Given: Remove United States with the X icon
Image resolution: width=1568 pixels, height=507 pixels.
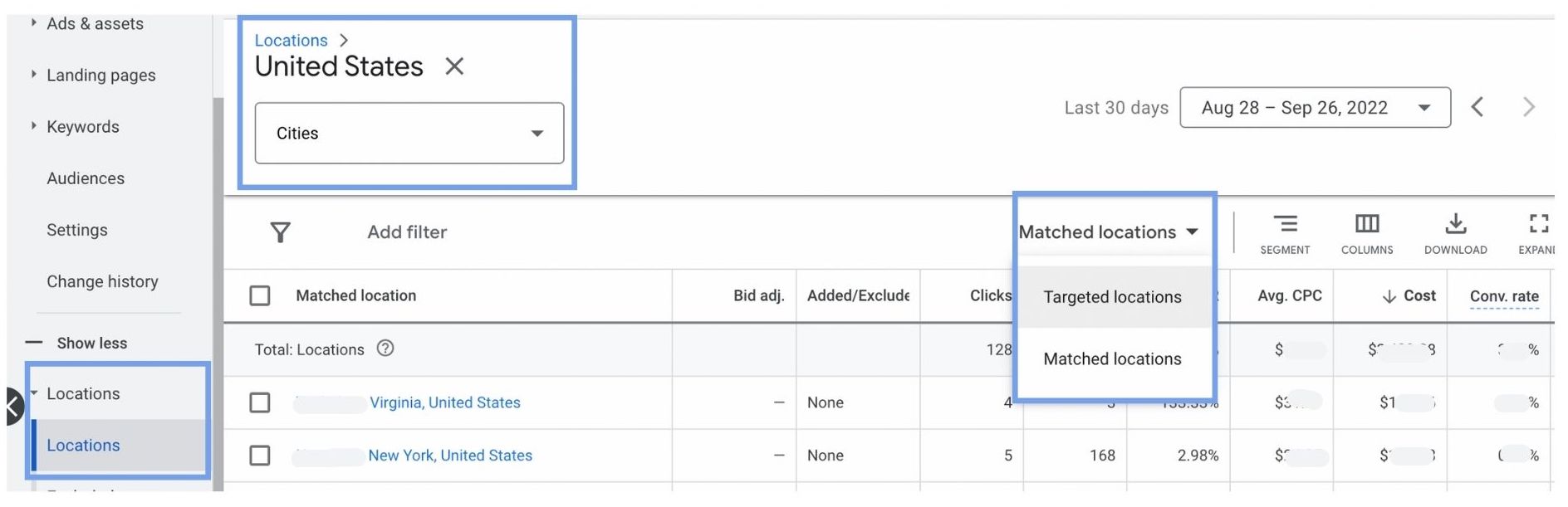Looking at the screenshot, I should pyautogui.click(x=454, y=66).
